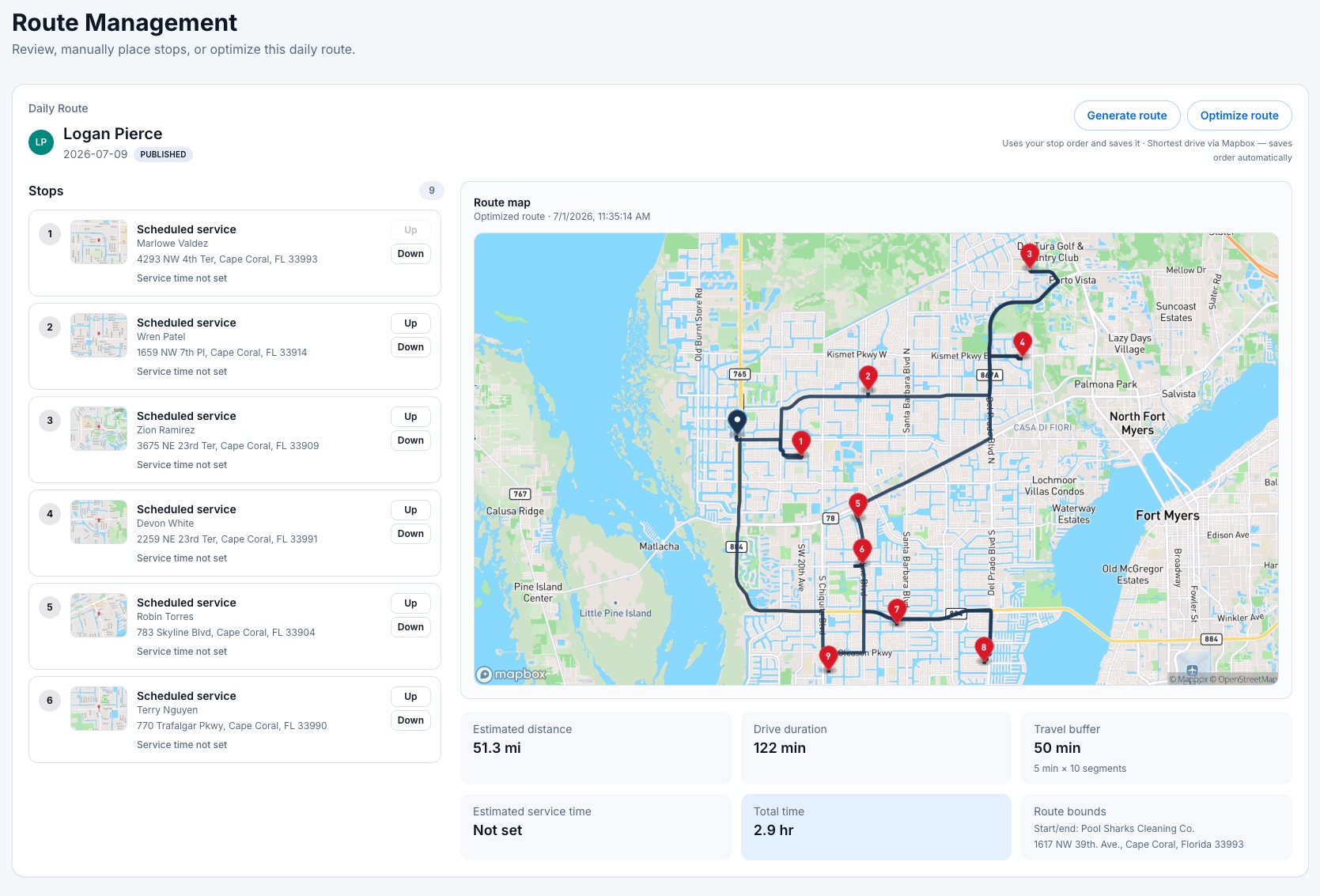Screen dimensions: 1320x896
Task: Open Devon White stop map thumbnail
Action: pos(99,522)
